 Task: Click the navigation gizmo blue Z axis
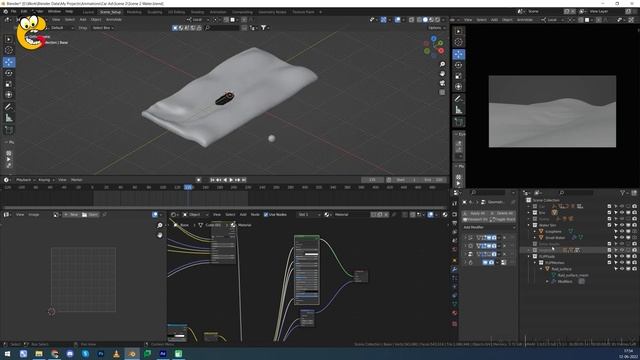click(433, 39)
